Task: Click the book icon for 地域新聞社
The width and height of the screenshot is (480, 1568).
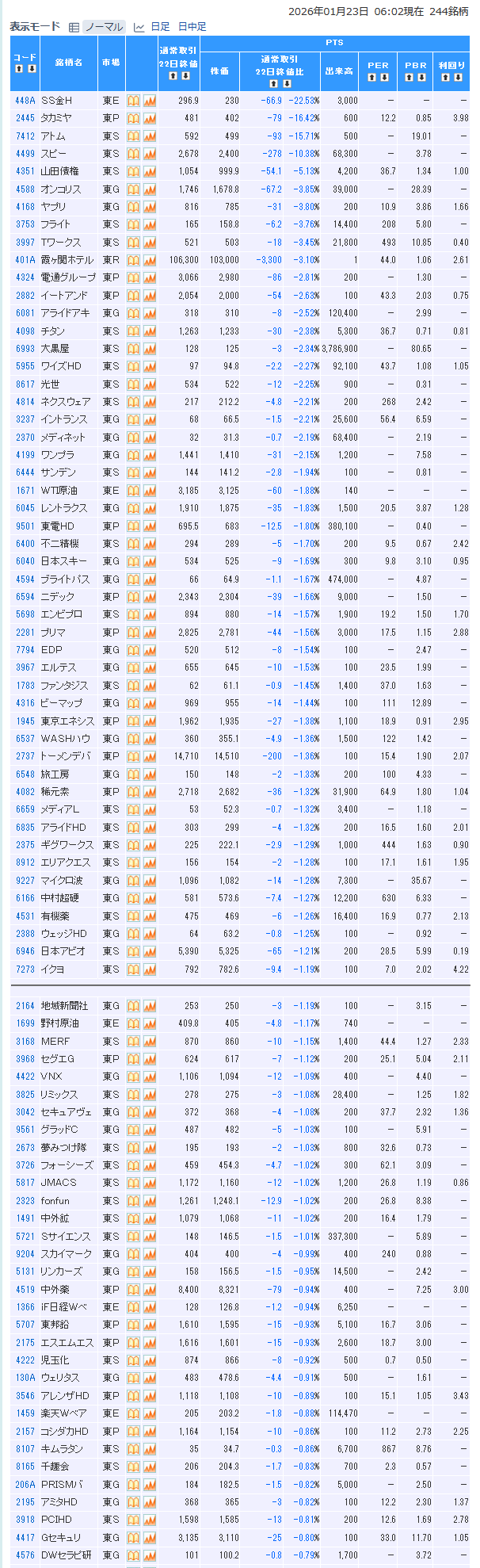Action: pyautogui.click(x=133, y=1006)
